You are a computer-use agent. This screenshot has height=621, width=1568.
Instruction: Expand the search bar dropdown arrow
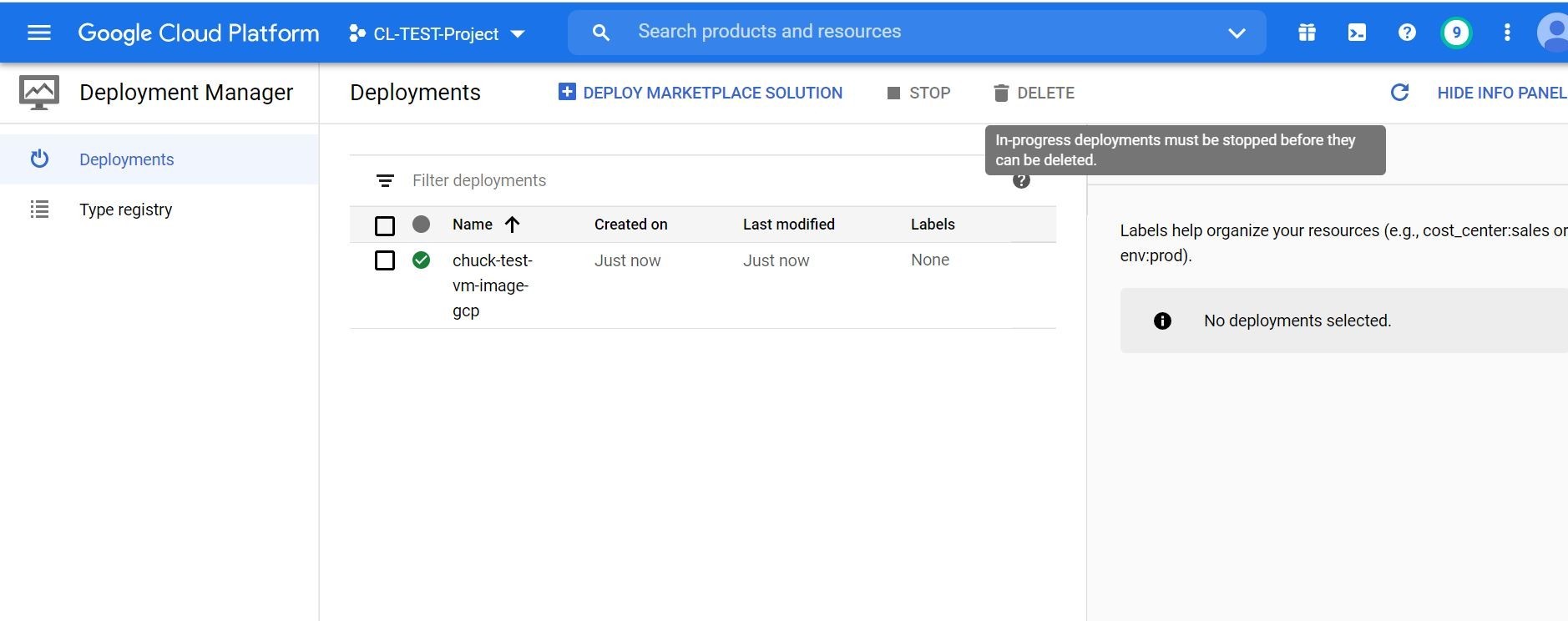[x=1237, y=33]
